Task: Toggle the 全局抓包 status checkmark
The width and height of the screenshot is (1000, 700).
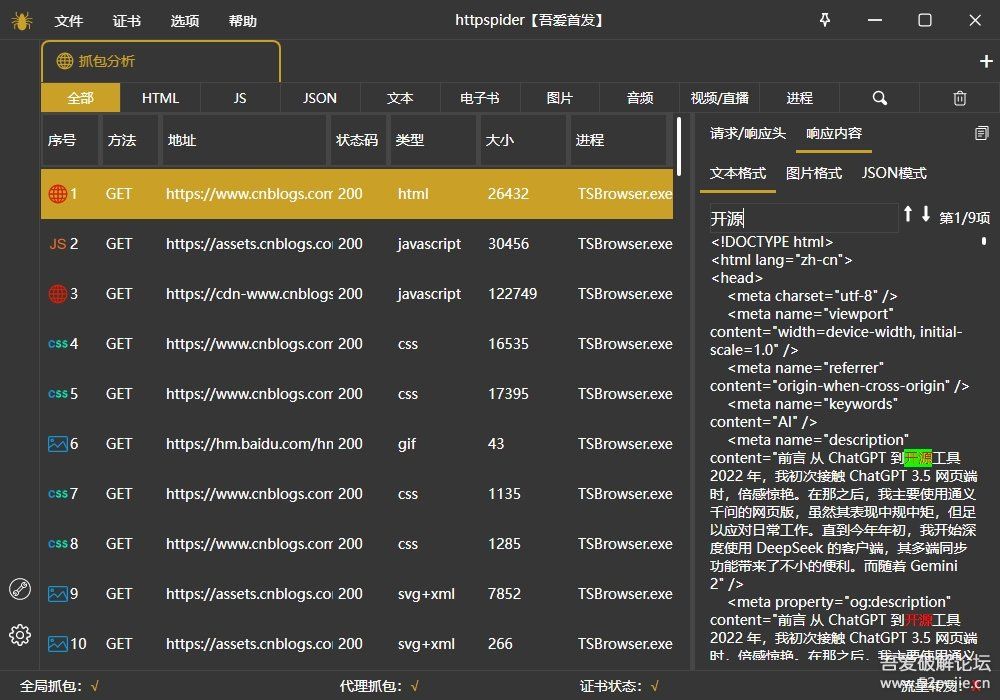Action: pyautogui.click(x=94, y=686)
